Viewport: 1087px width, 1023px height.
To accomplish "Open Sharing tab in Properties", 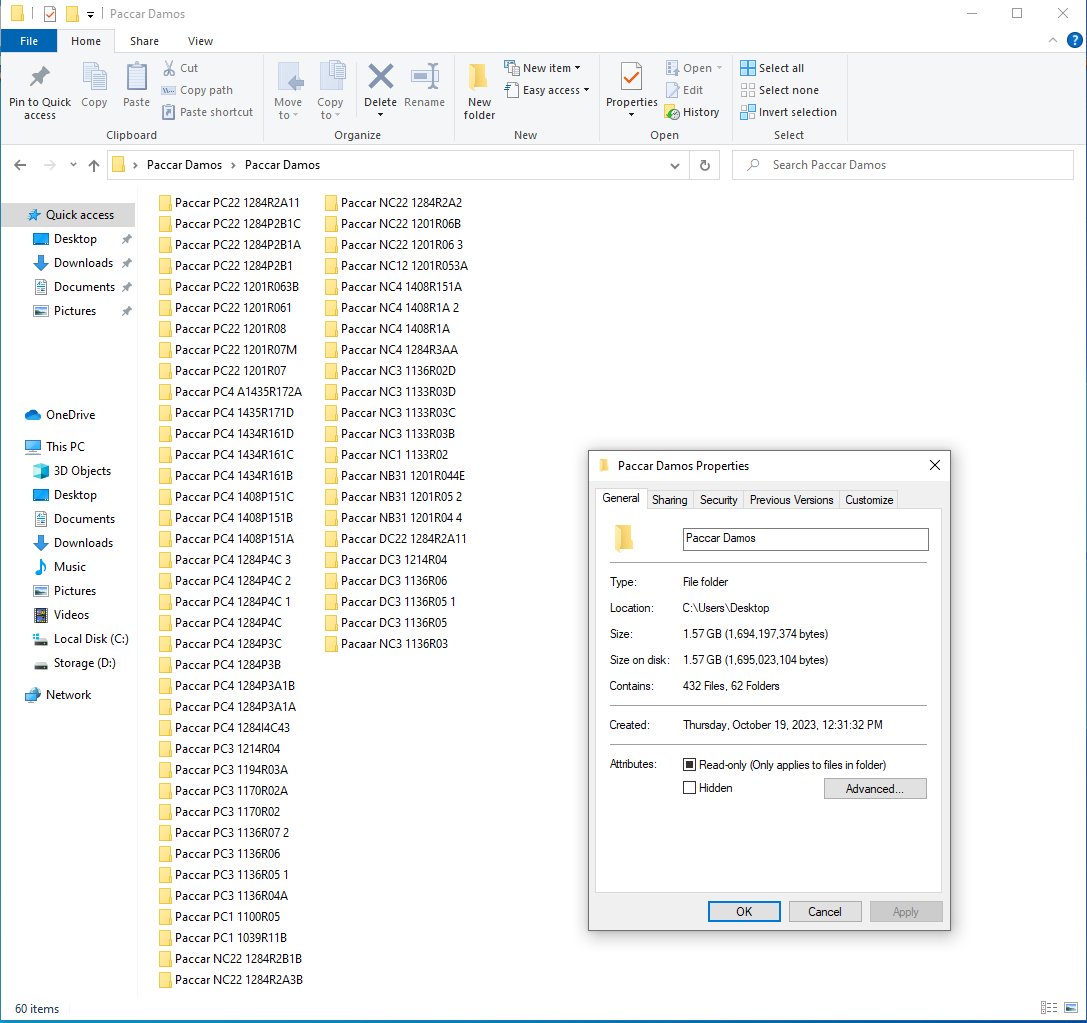I will coord(669,500).
